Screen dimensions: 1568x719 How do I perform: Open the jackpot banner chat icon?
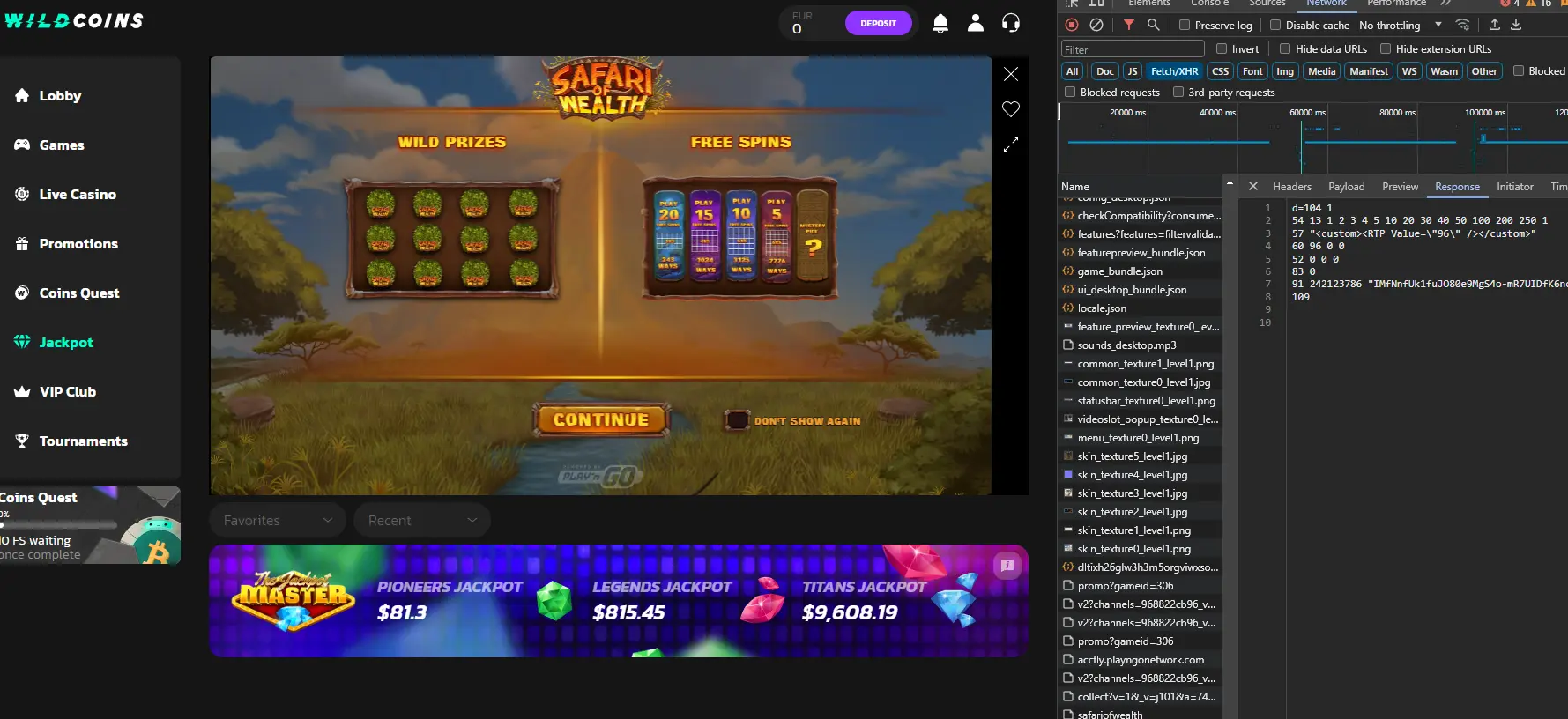1007,565
